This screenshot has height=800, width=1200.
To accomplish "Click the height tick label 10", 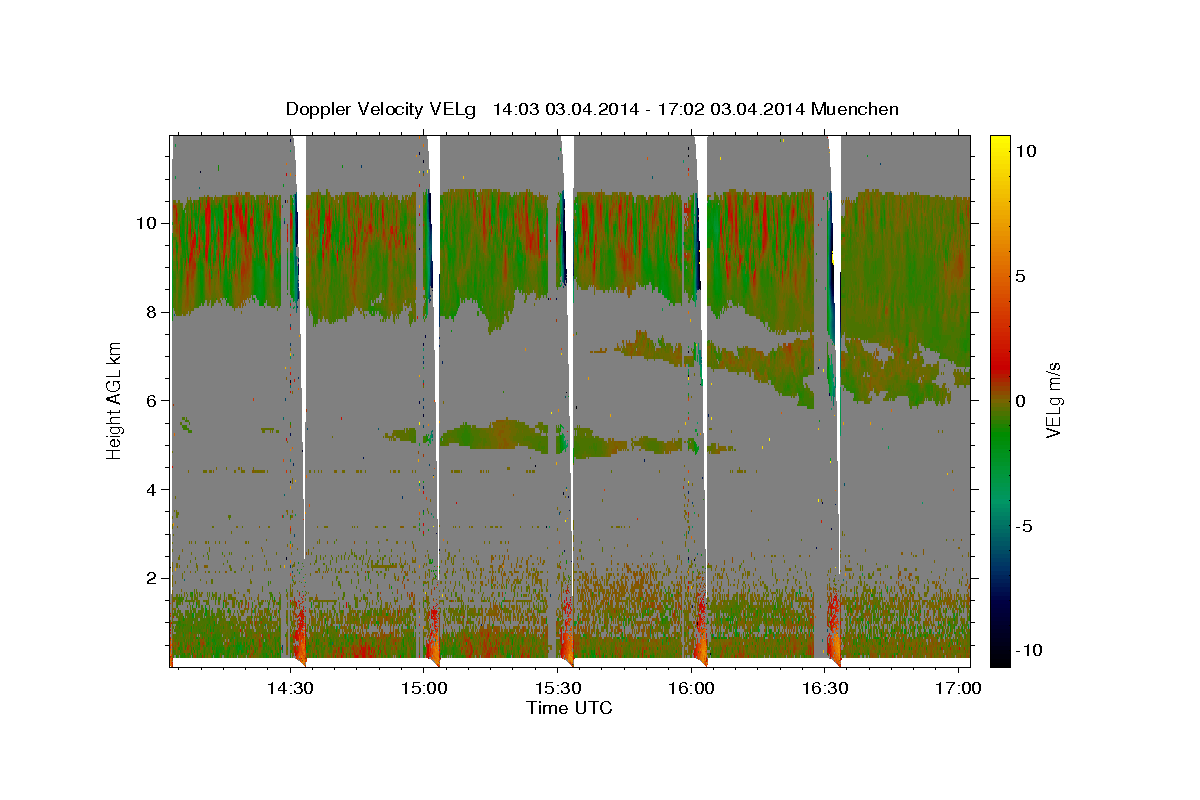I will [147, 223].
